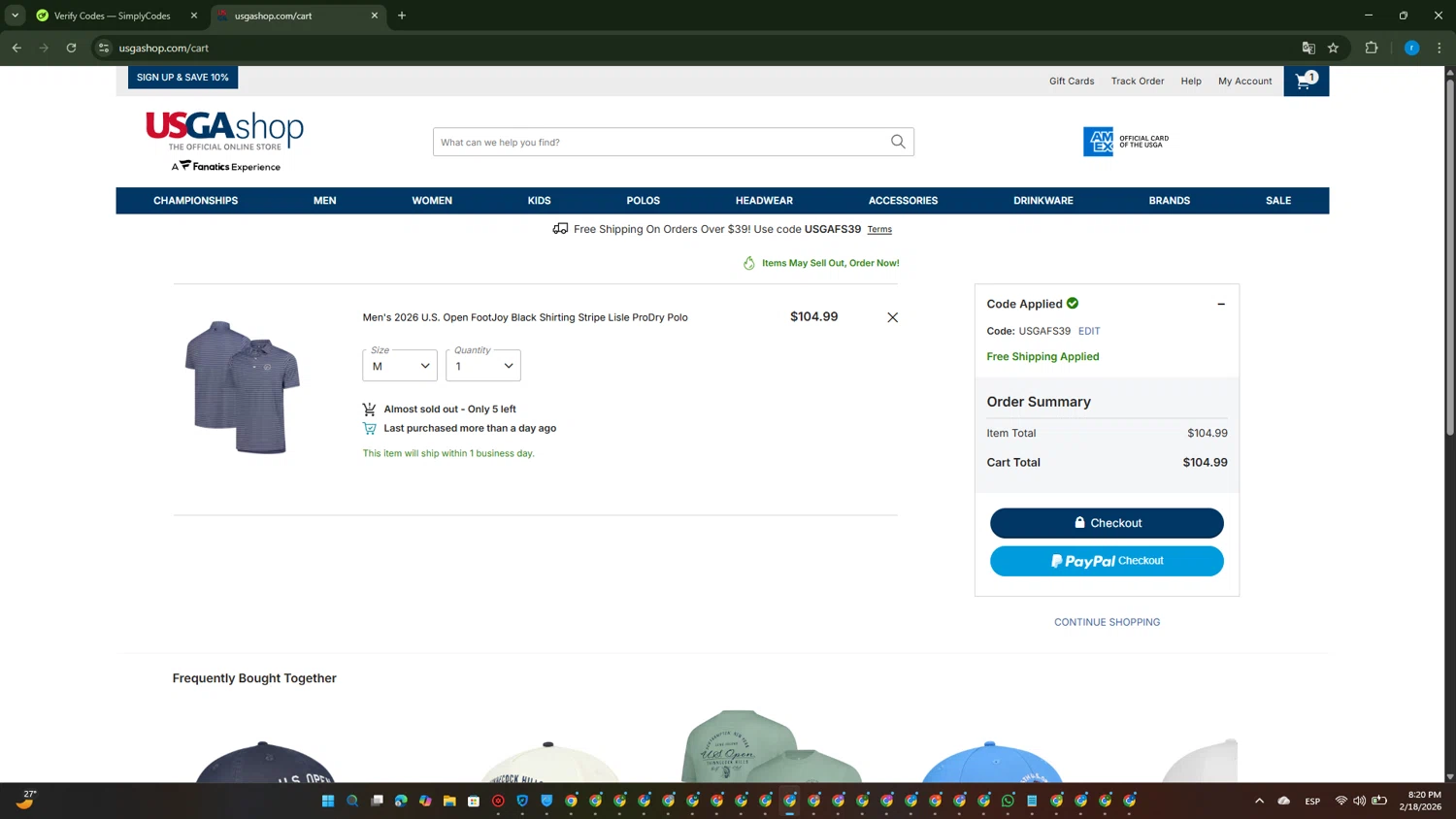The image size is (1456, 819).
Task: Open Microsoft Store from the taskbar
Action: [x=474, y=801]
